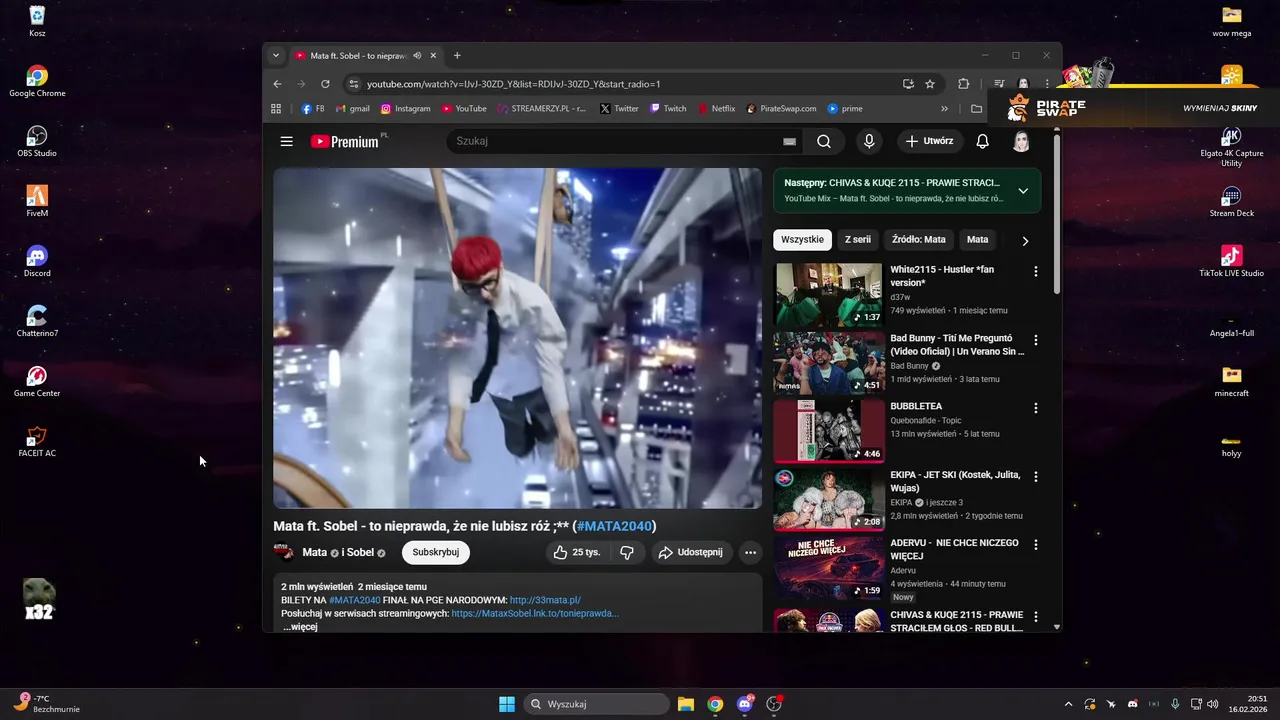Viewport: 1280px width, 720px height.
Task: Open Windows Start button on taskbar
Action: coord(507,704)
